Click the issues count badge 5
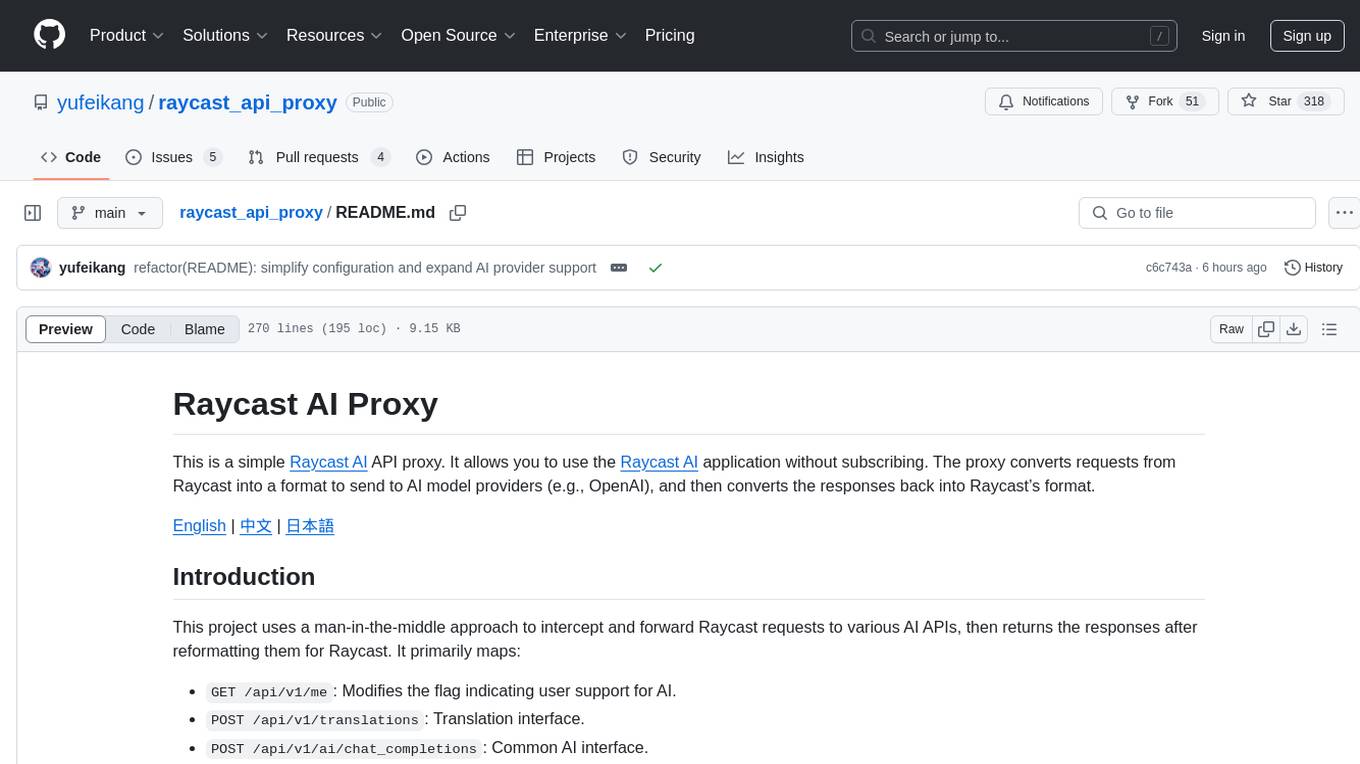 [212, 157]
